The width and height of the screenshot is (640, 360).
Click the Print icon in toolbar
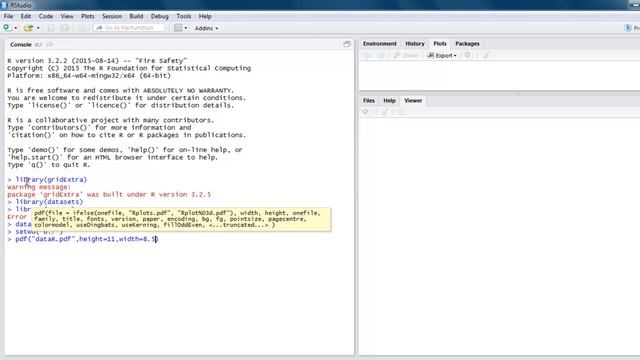(x=82, y=28)
